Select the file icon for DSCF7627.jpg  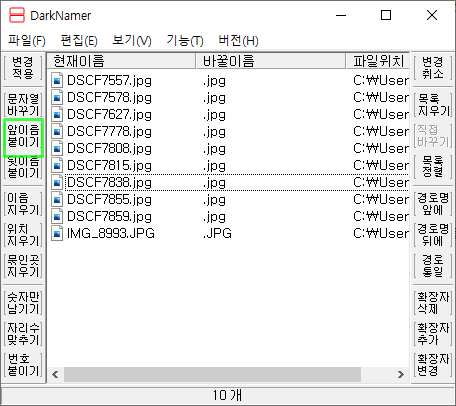click(x=57, y=115)
